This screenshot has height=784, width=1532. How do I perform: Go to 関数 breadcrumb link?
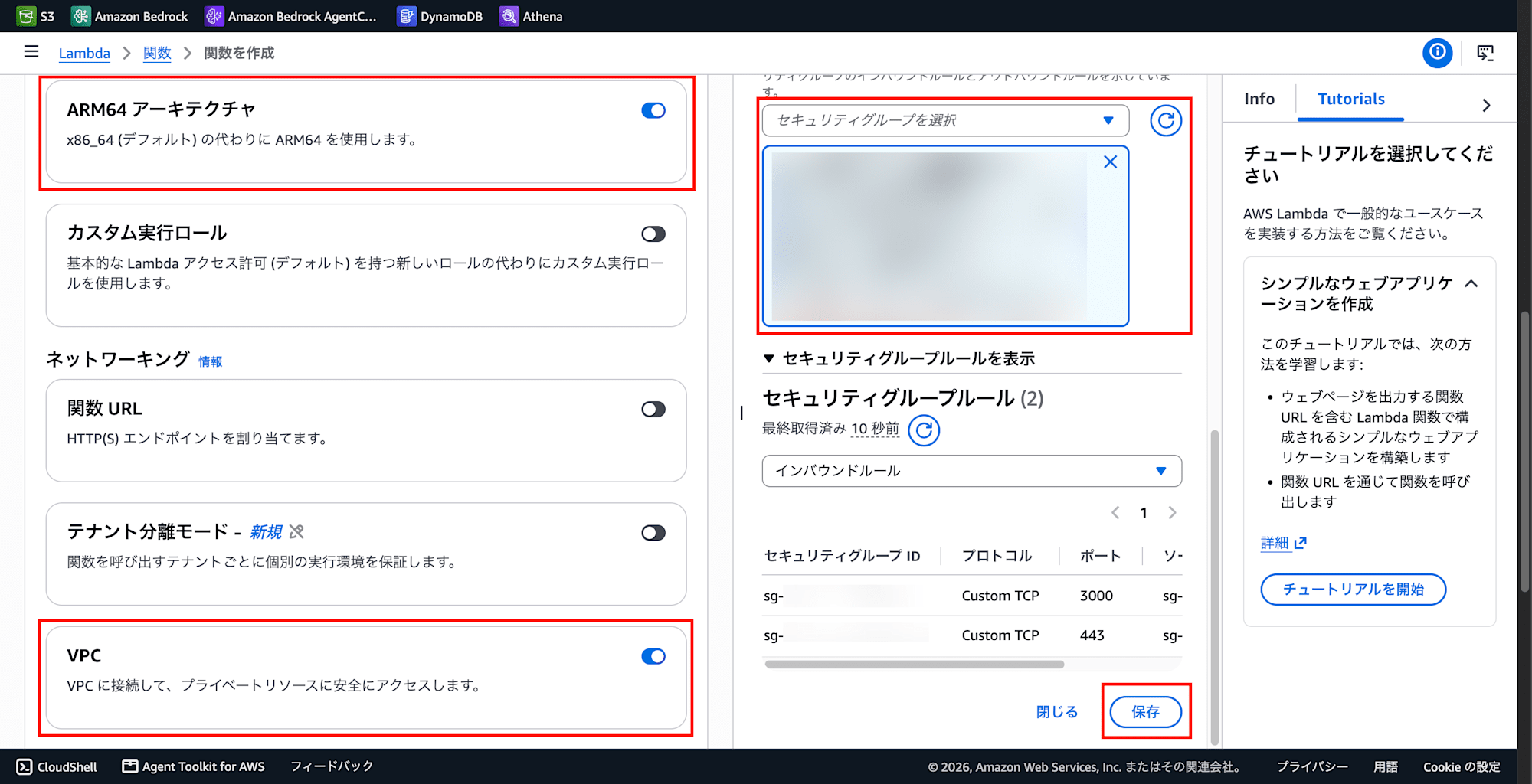157,53
